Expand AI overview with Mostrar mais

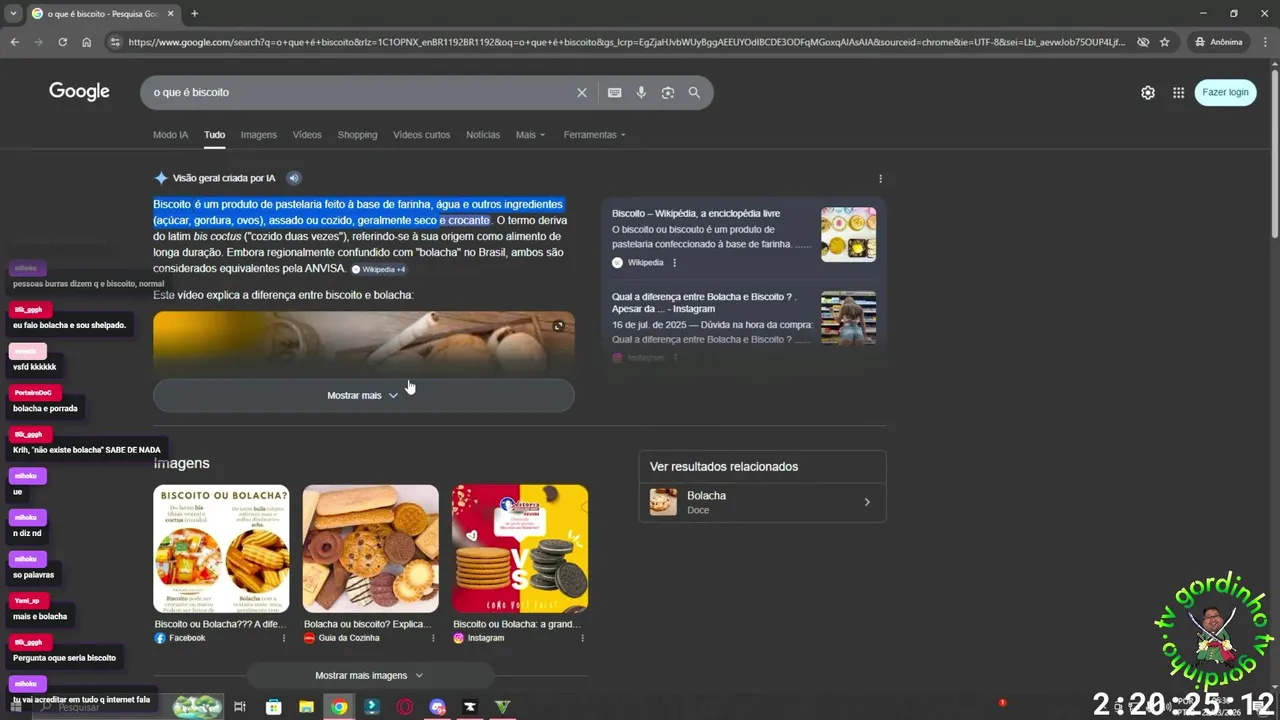coord(364,395)
